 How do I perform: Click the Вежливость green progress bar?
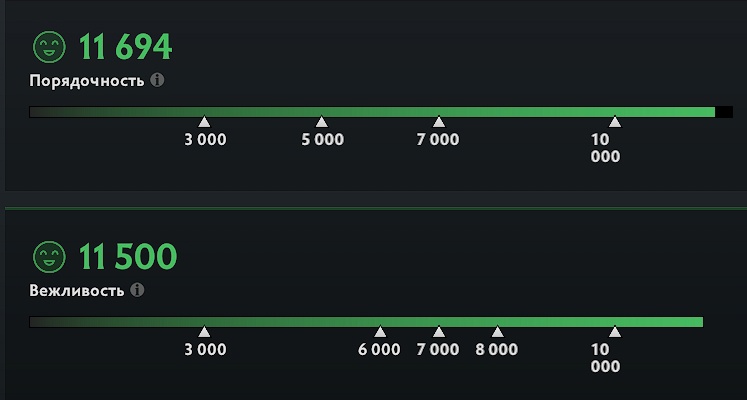tap(366, 322)
